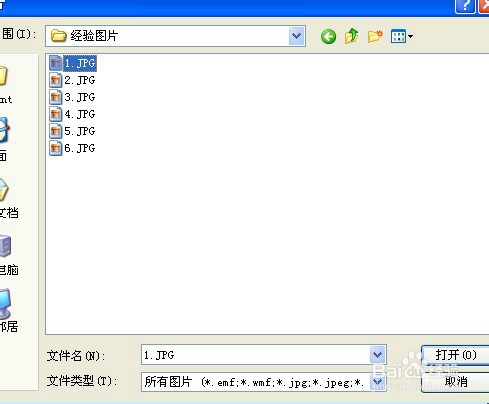Create a new folder
Viewport: 489px width, 404px height.
[375, 36]
